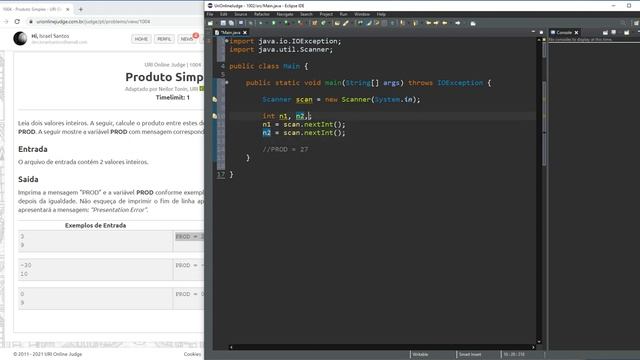Click the NEWS button
This screenshot has height=360, width=640.
pyautogui.click(x=187, y=39)
